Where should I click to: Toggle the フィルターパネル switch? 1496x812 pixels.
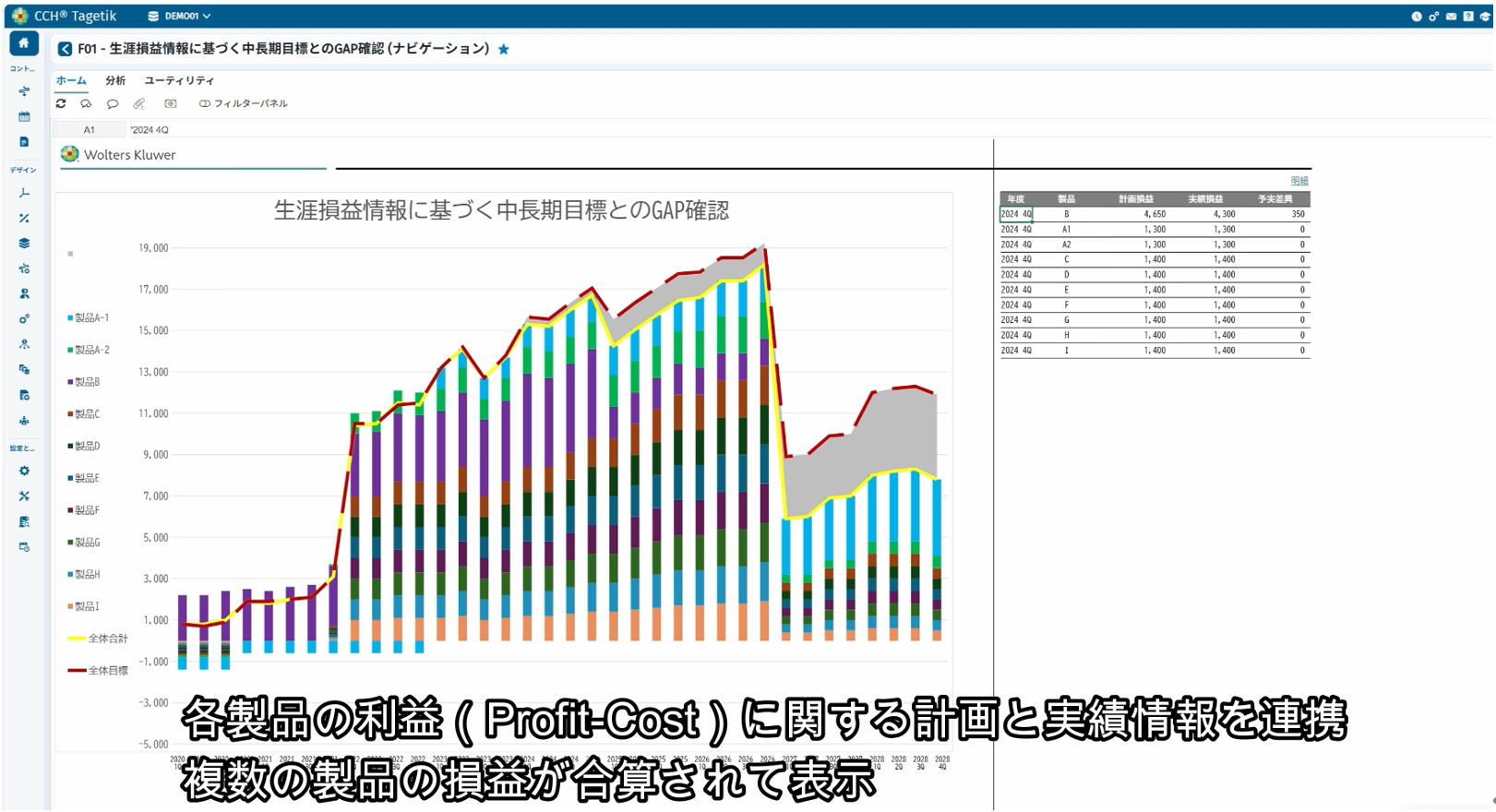[205, 104]
